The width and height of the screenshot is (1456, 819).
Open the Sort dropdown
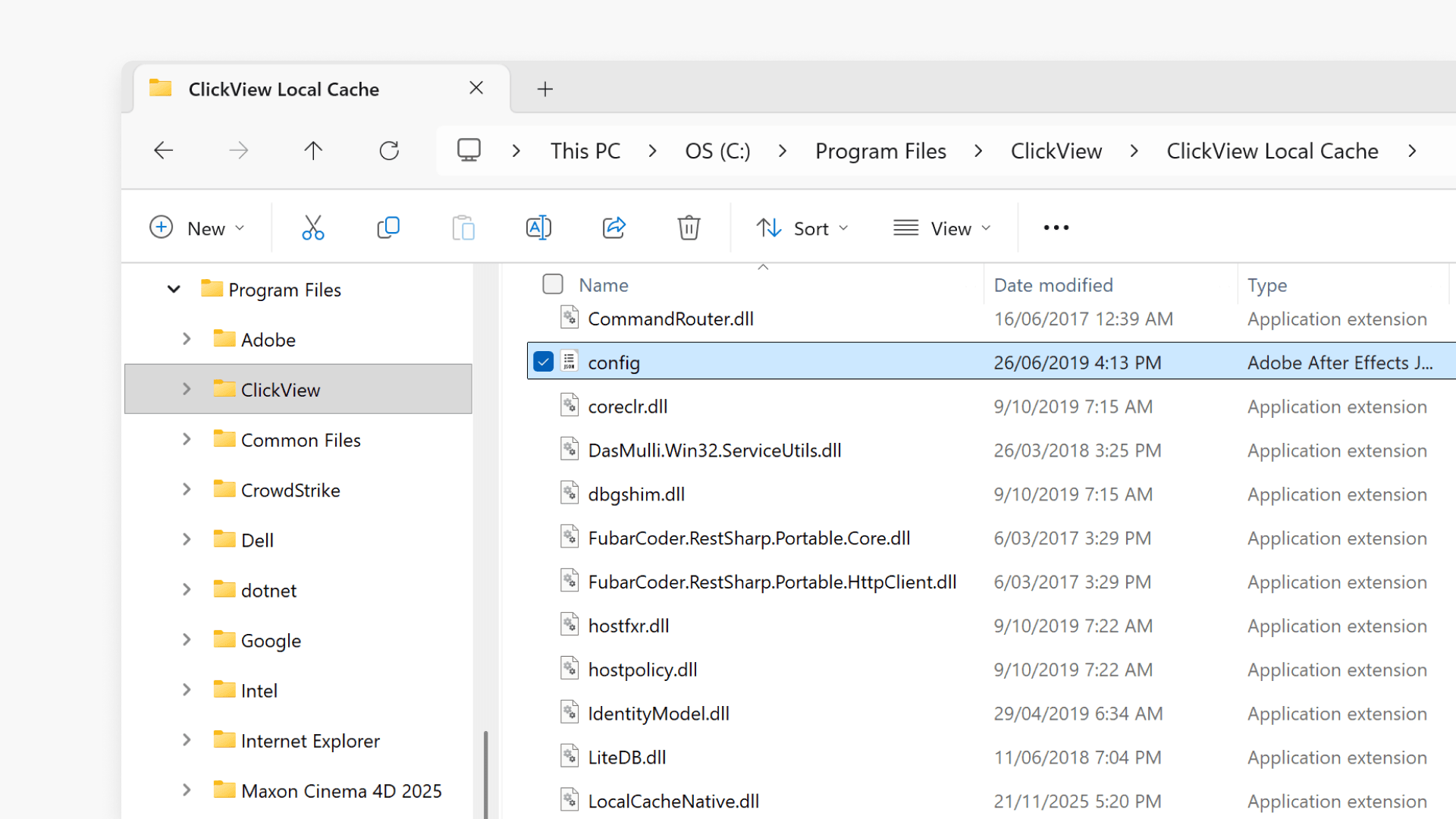802,227
